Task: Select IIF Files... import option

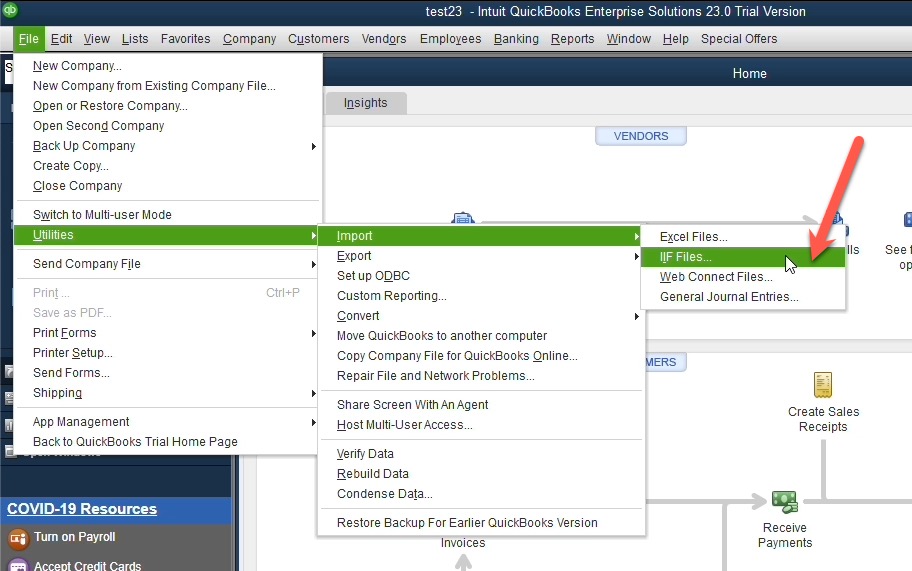Action: click(x=743, y=257)
